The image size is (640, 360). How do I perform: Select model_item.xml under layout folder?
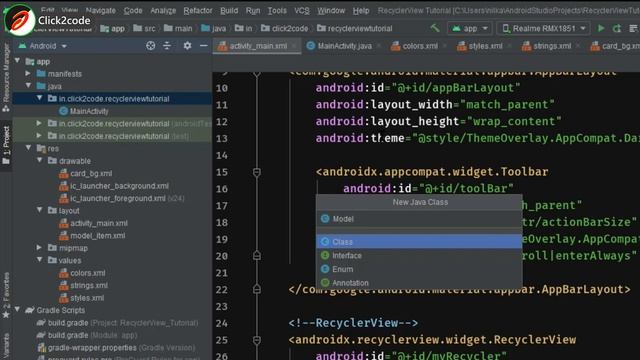pyautogui.click(x=92, y=236)
